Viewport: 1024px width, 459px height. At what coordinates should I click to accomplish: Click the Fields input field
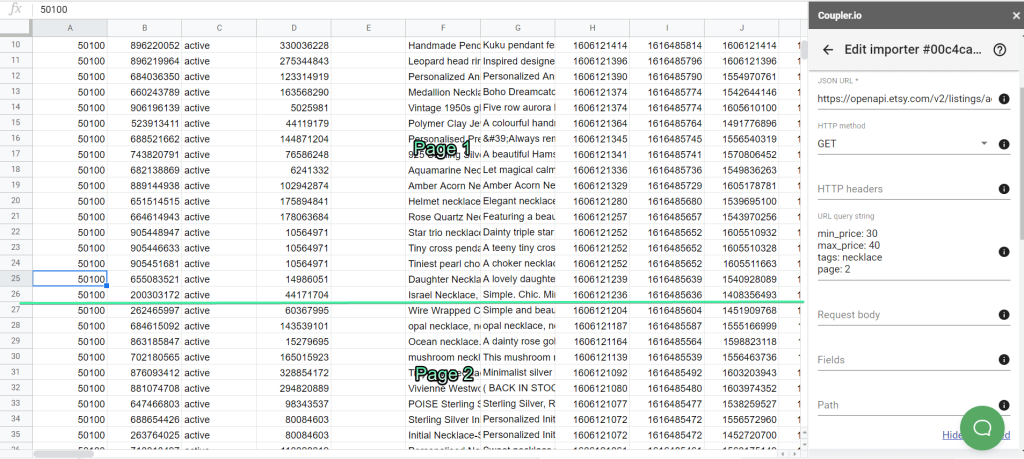coord(904,360)
